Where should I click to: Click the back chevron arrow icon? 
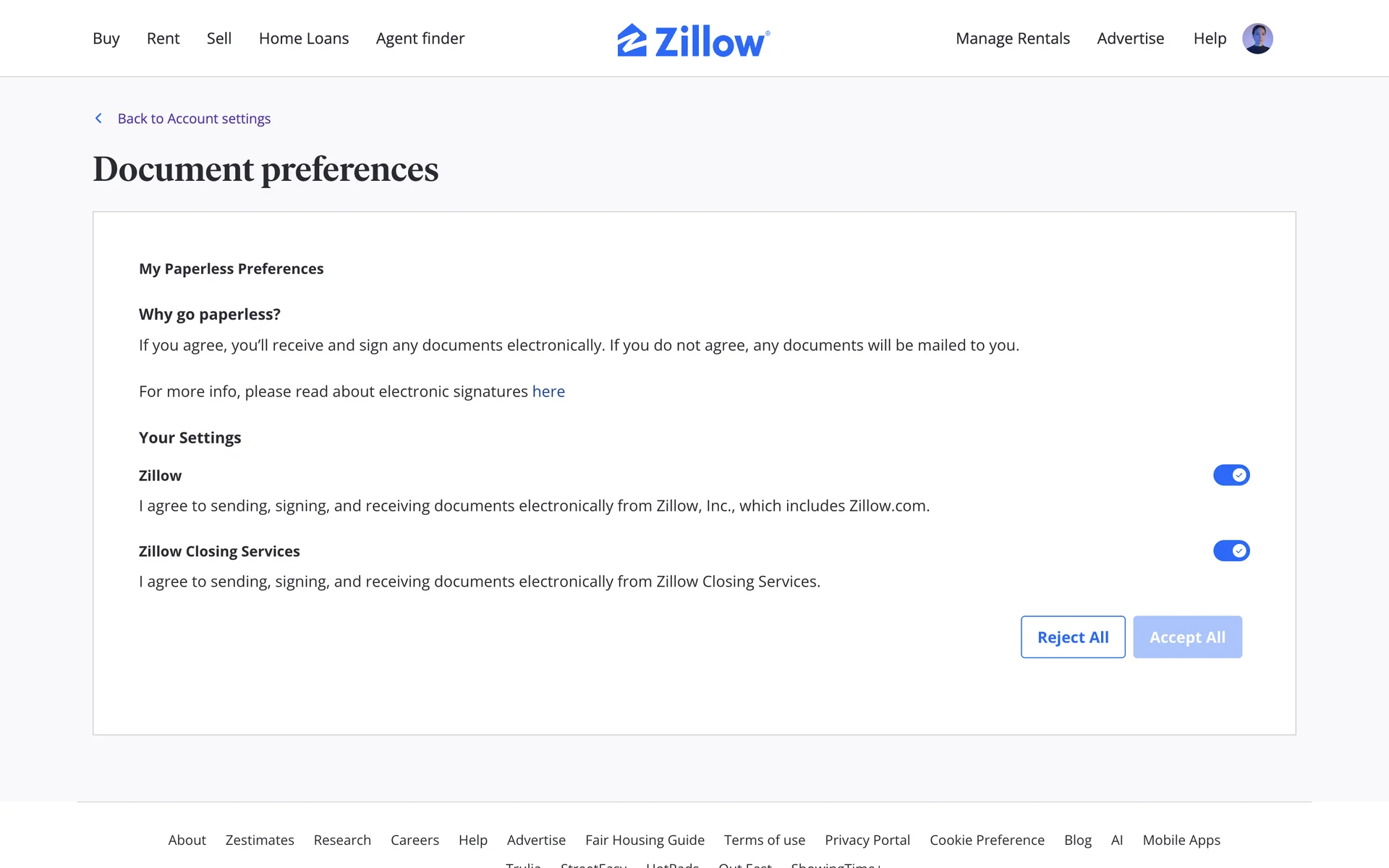[x=99, y=118]
